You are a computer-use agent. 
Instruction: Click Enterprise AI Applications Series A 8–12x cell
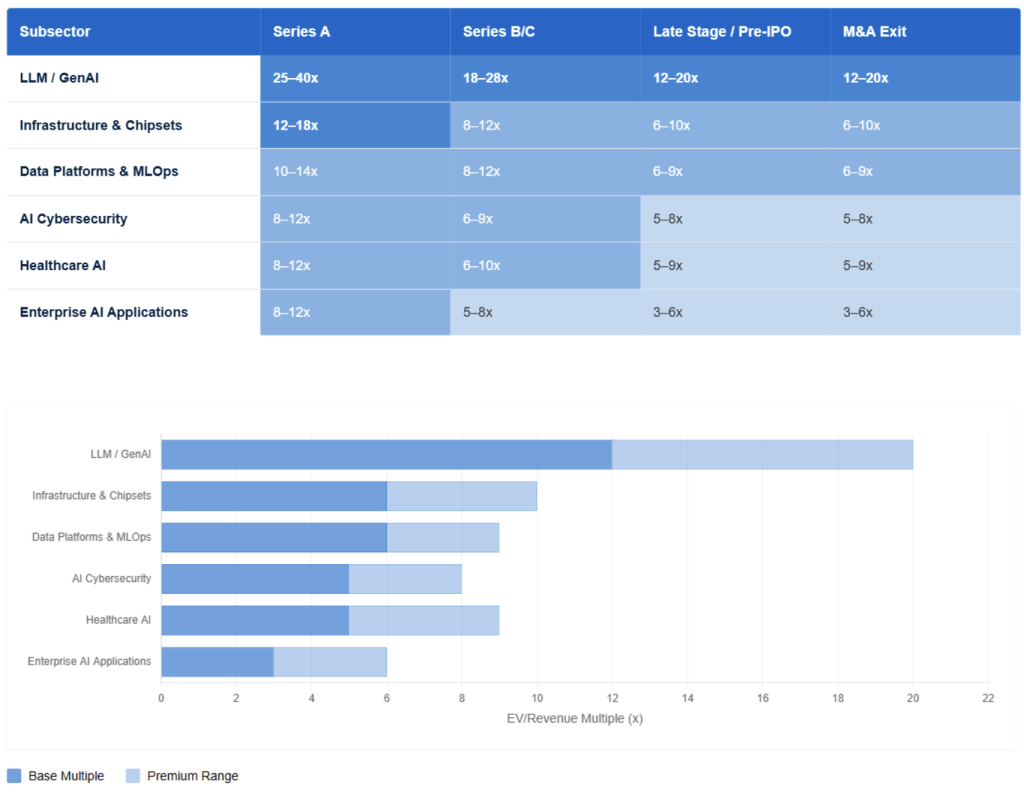355,312
